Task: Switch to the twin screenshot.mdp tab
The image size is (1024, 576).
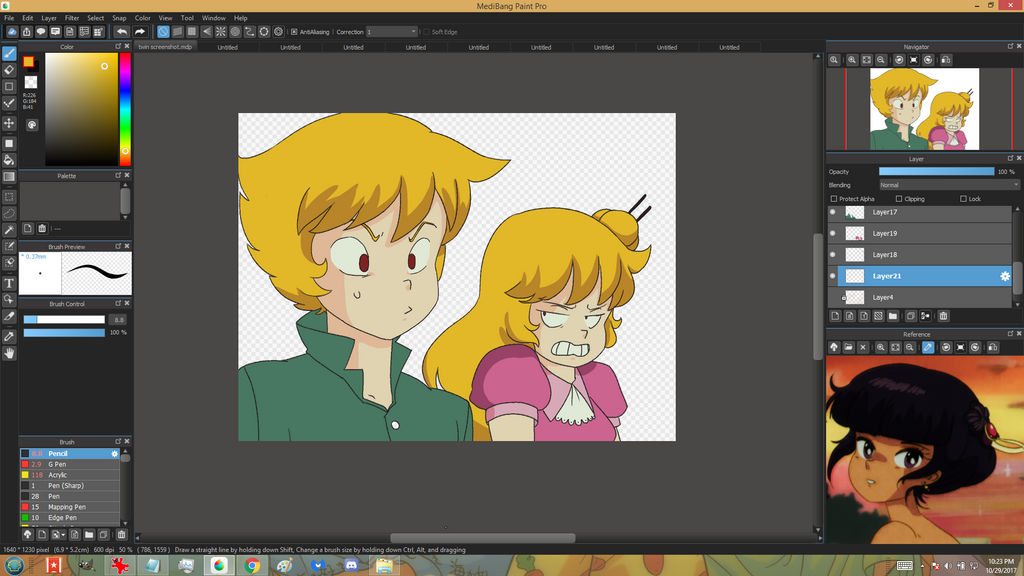Action: (x=165, y=47)
